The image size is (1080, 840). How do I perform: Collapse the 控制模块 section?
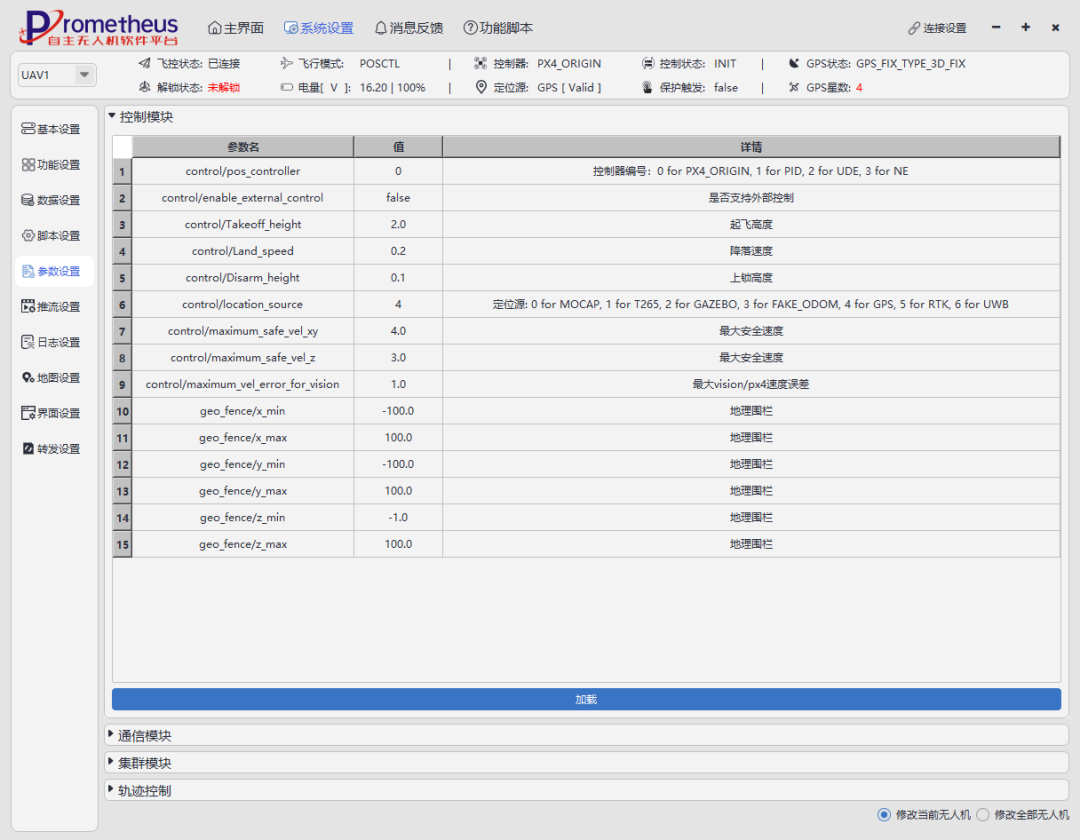pos(112,117)
